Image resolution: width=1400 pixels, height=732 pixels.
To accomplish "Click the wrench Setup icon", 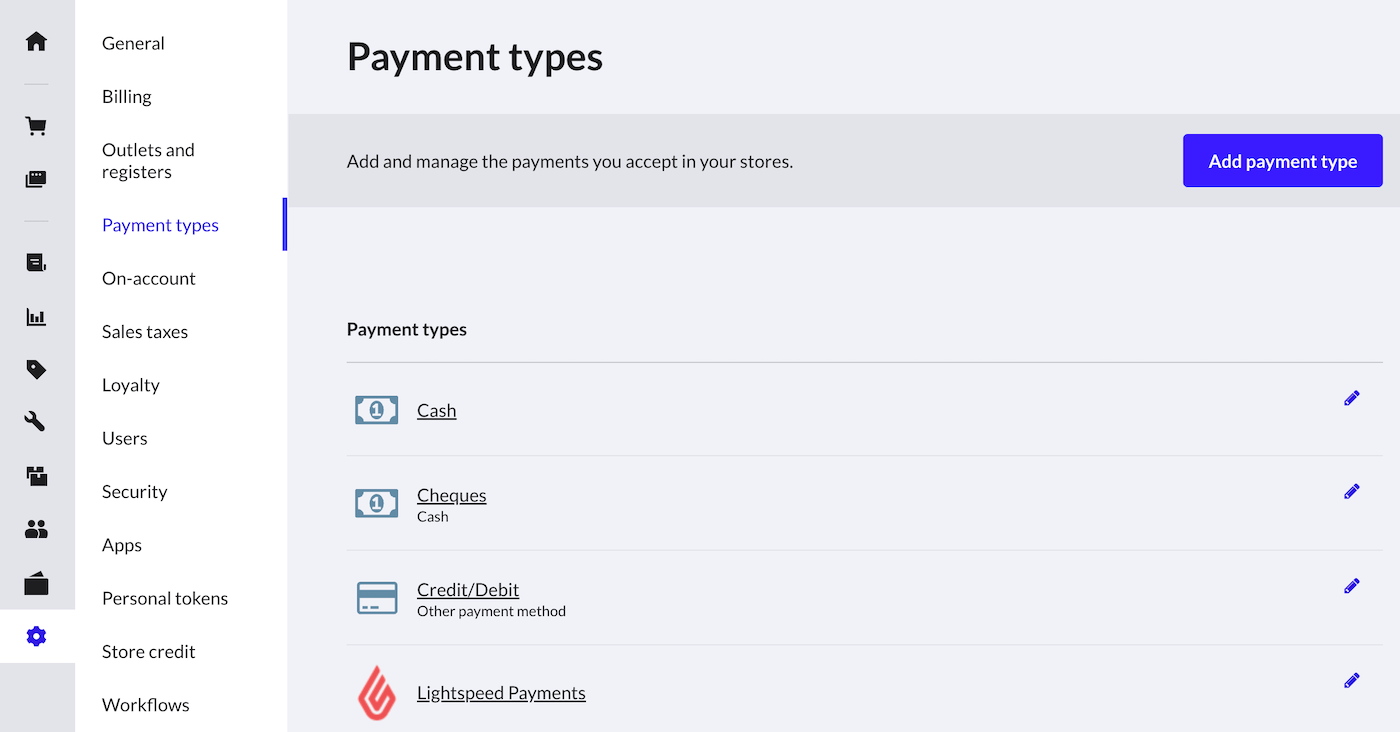I will point(36,422).
